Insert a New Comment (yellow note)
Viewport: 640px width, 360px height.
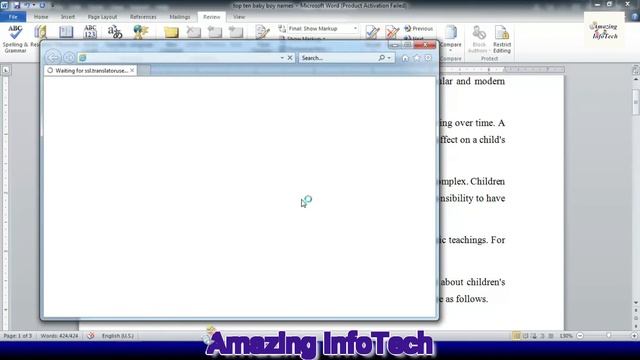tap(171, 32)
